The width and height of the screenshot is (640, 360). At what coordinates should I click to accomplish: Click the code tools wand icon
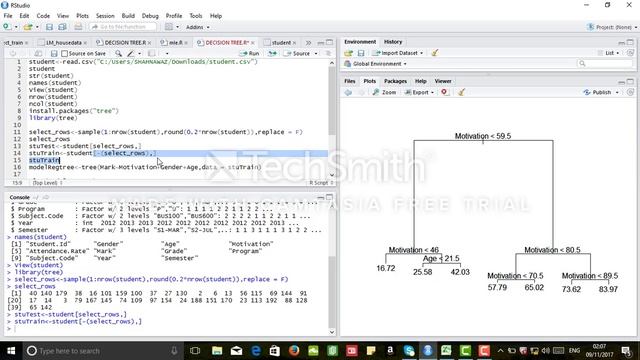(131, 53)
